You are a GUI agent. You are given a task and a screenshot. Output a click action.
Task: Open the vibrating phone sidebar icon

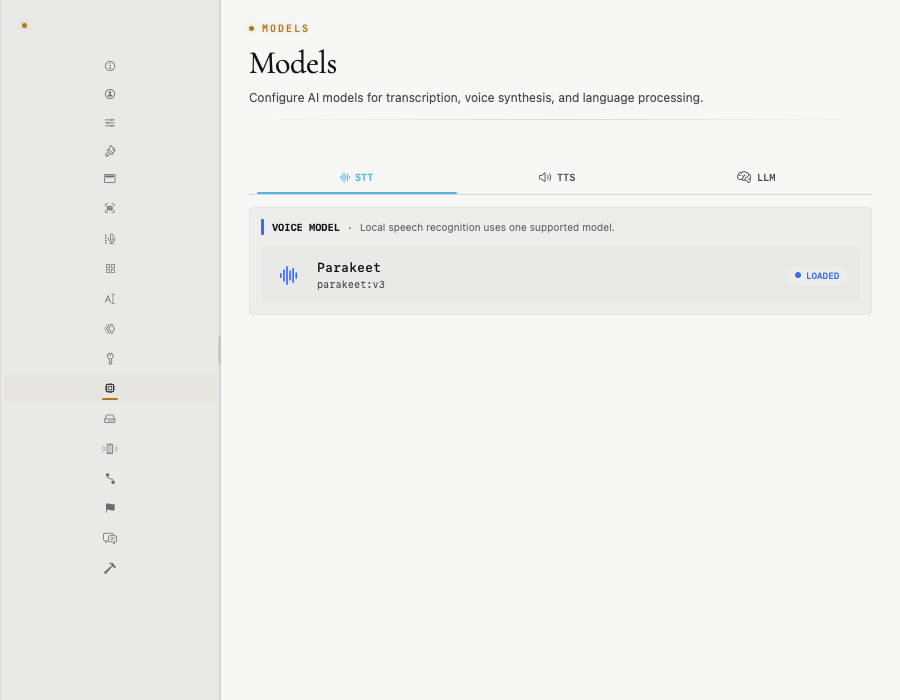[x=110, y=449]
